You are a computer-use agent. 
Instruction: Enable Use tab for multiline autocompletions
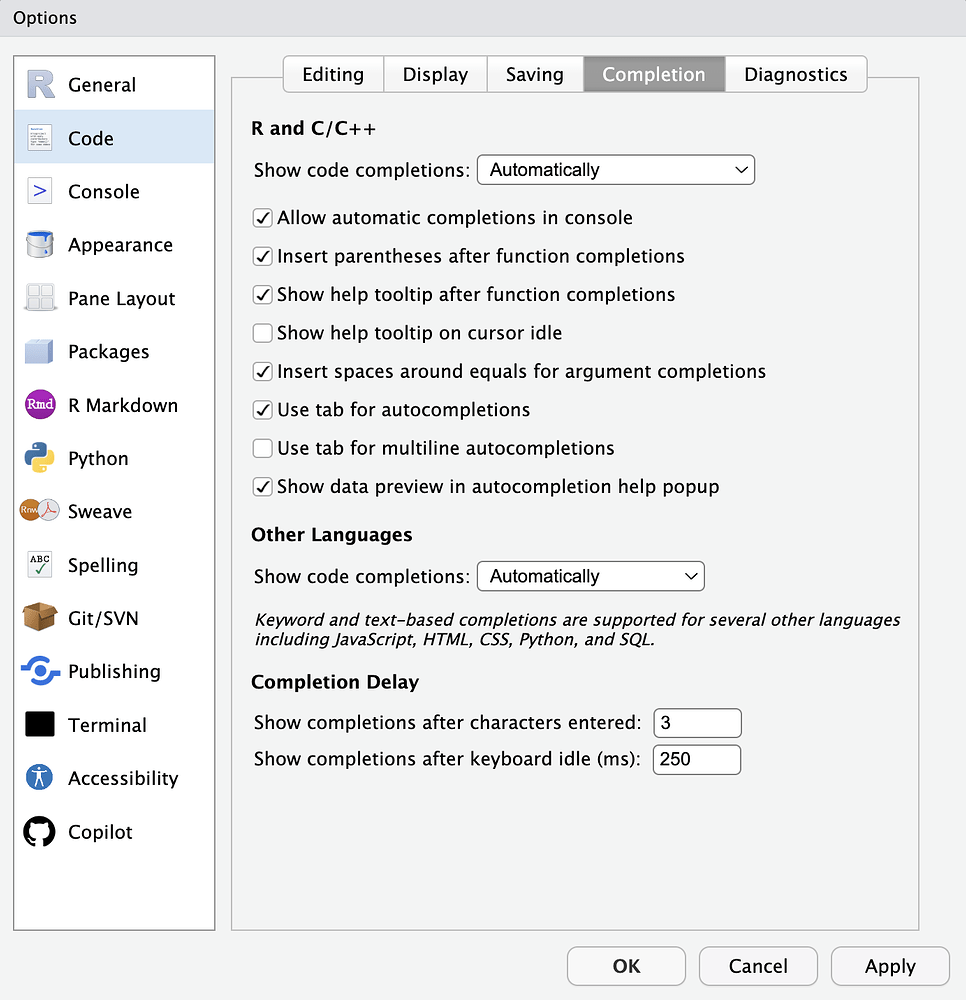point(263,448)
